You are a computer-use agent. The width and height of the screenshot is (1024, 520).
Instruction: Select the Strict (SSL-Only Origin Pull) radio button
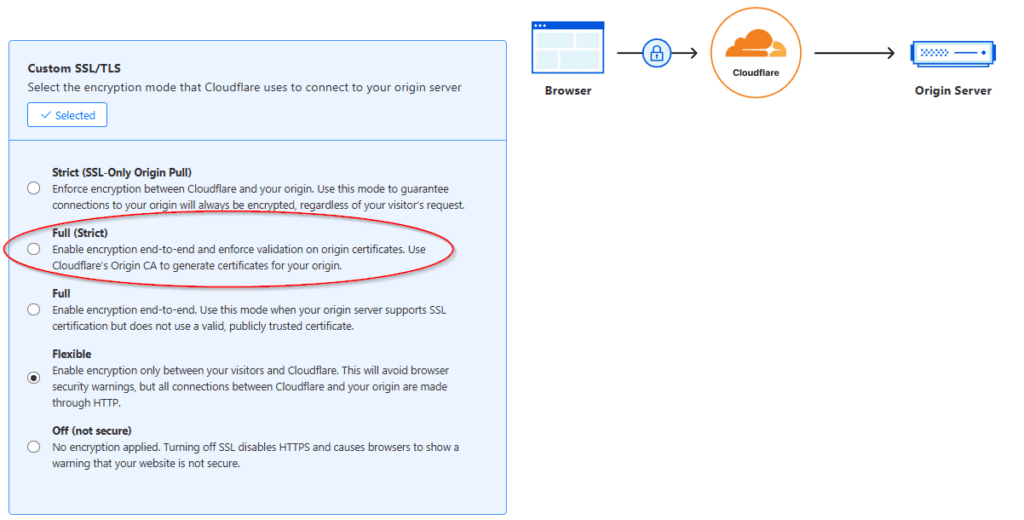pos(34,188)
